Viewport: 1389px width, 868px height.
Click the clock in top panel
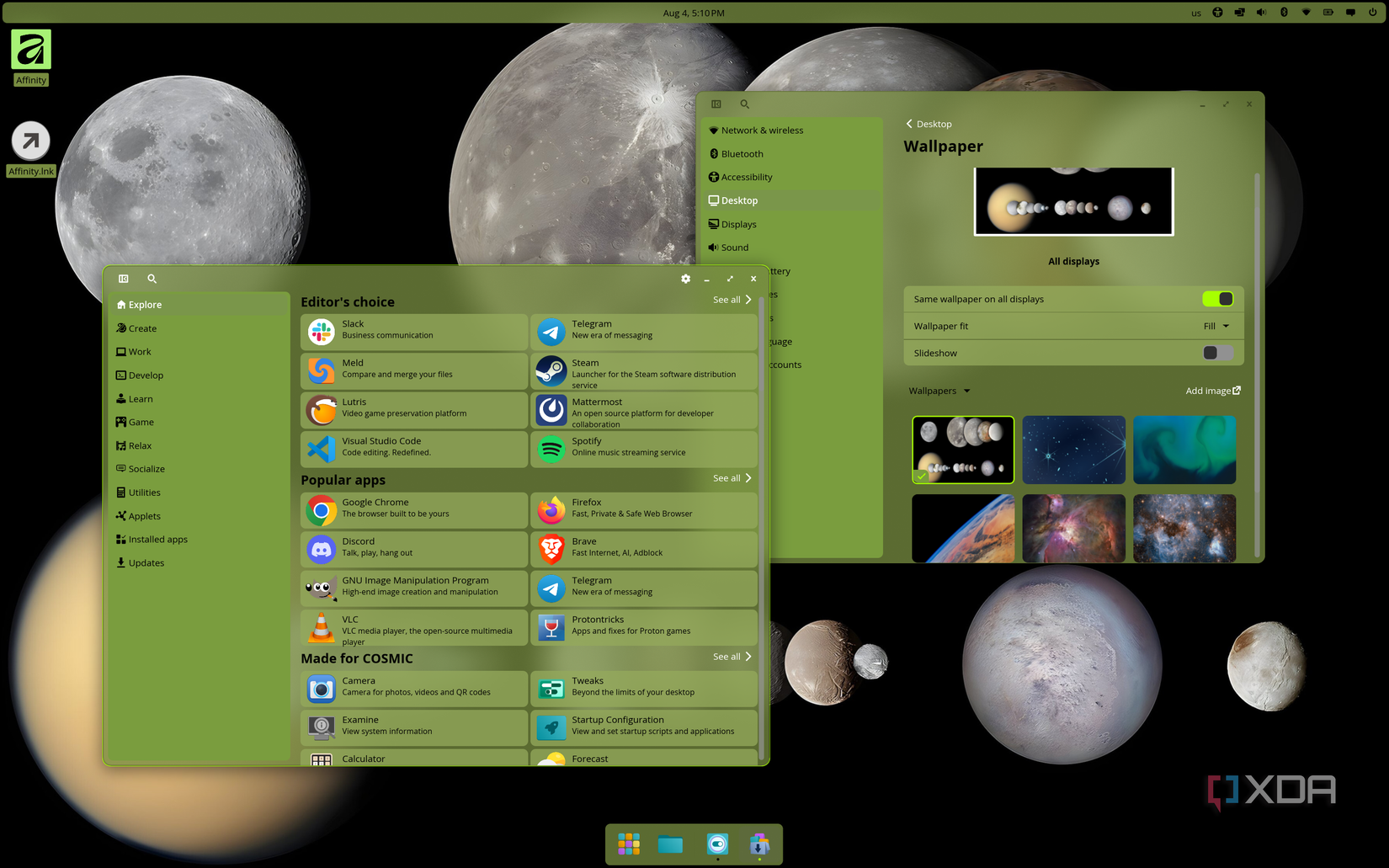pyautogui.click(x=694, y=13)
